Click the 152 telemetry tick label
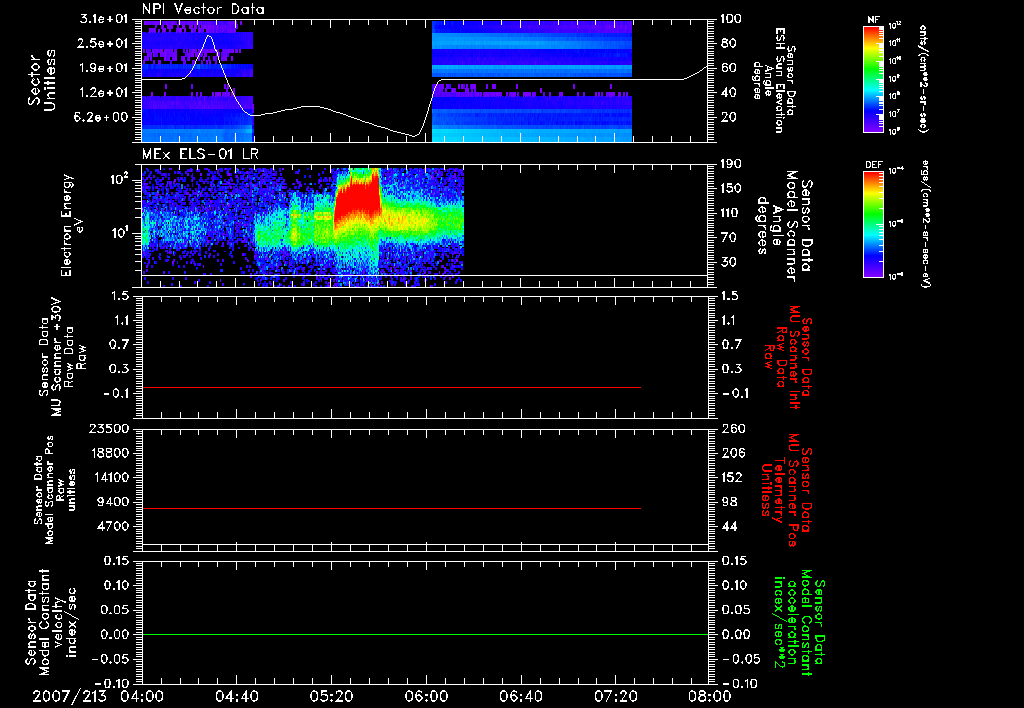Screen dimensions: 1024x708 (x=732, y=477)
